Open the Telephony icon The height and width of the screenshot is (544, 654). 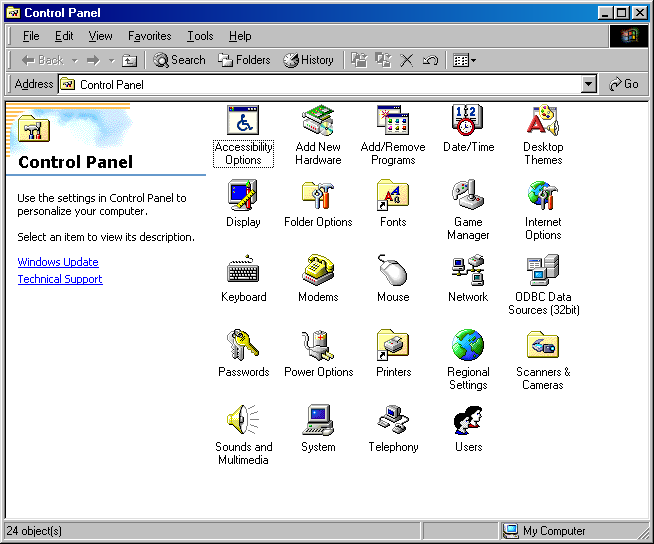393,420
